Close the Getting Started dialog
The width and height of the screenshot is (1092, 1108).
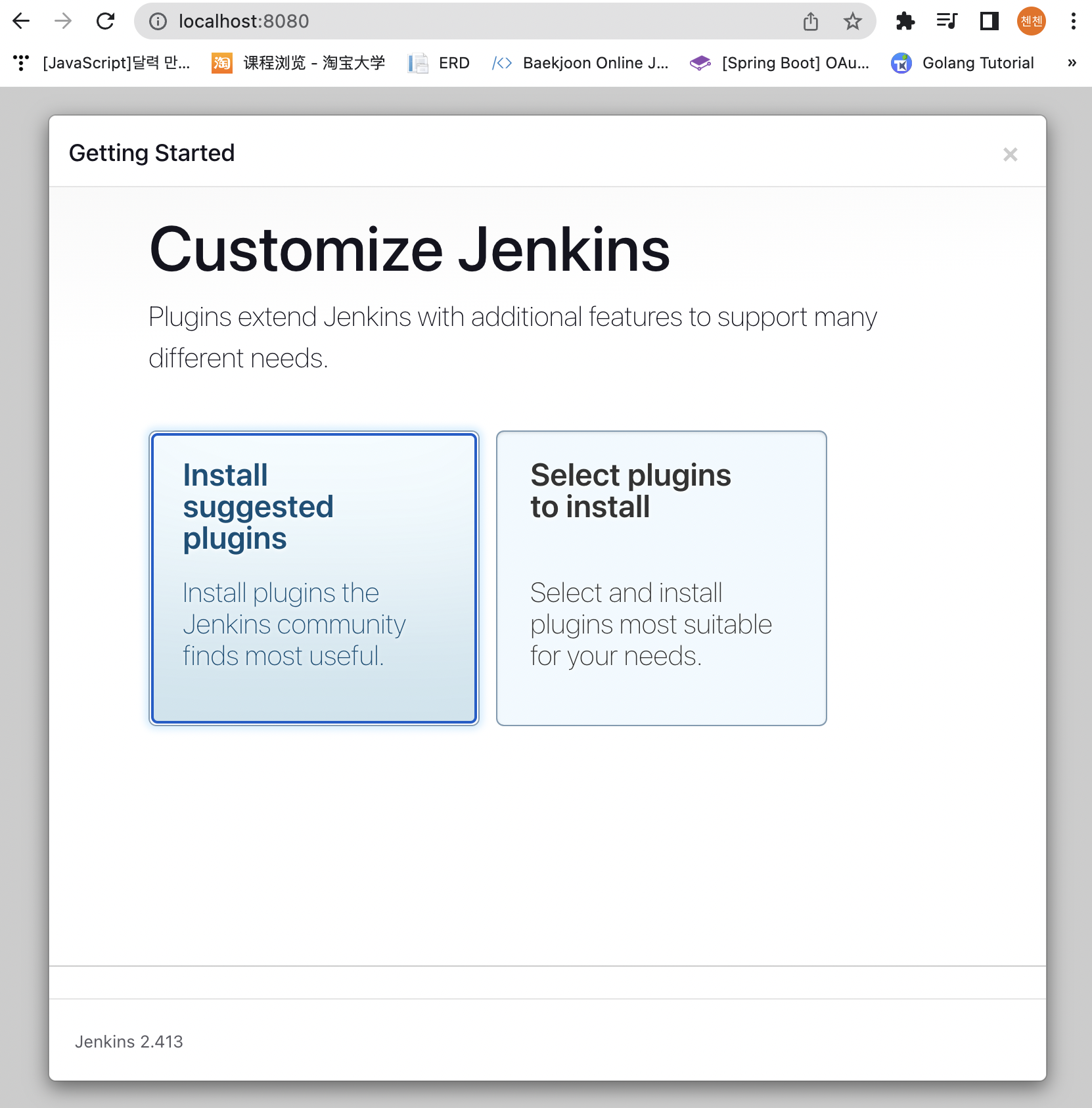pyautogui.click(x=1011, y=154)
